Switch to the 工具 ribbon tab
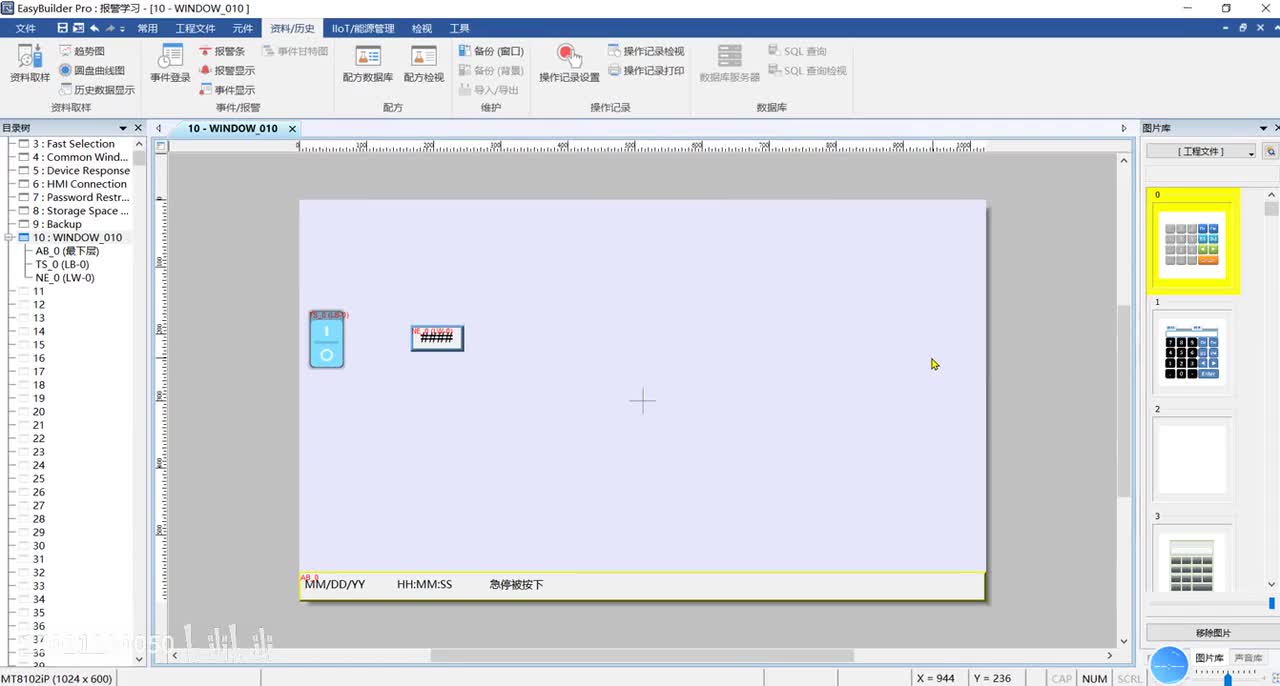 [x=459, y=28]
